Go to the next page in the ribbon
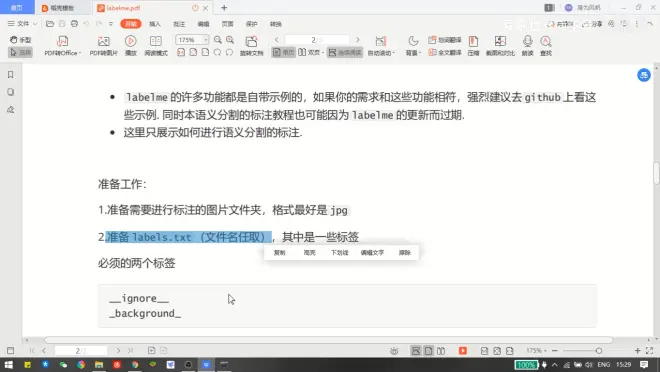The image size is (660, 372). [358, 40]
